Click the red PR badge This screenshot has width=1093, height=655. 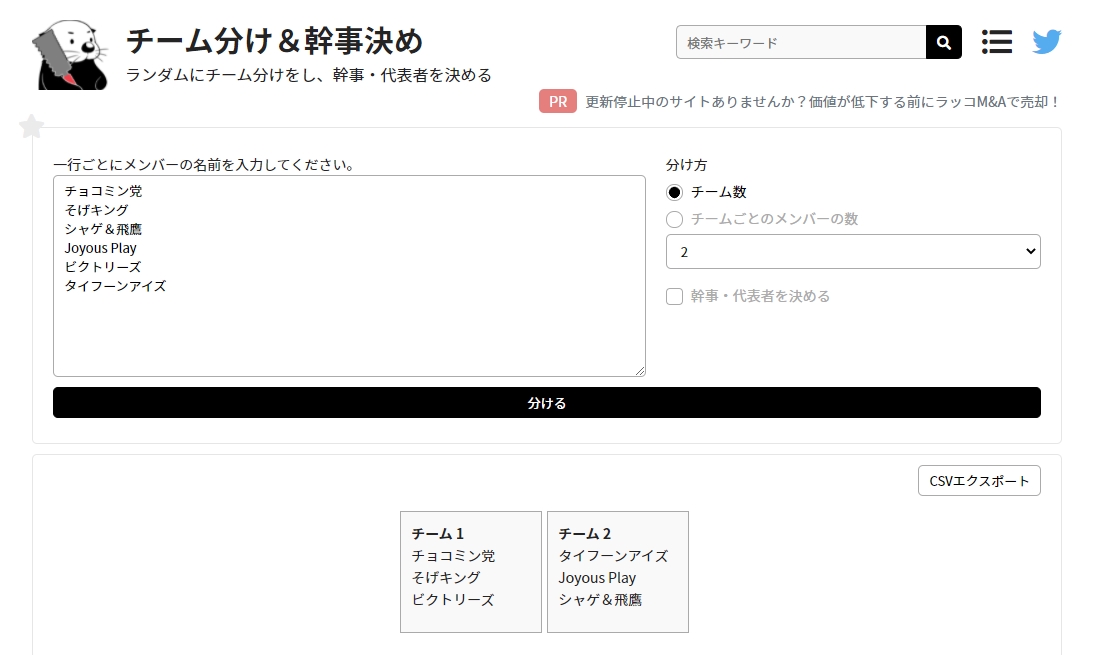coord(557,101)
